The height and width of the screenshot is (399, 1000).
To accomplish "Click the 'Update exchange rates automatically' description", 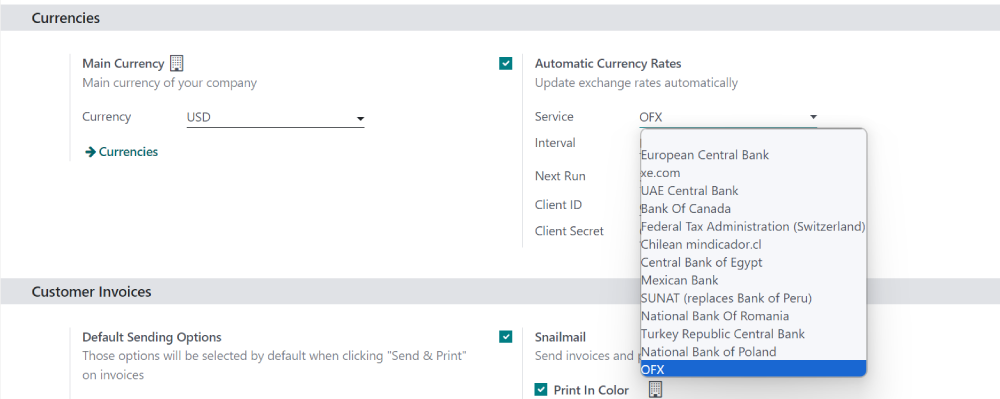I will [636, 83].
